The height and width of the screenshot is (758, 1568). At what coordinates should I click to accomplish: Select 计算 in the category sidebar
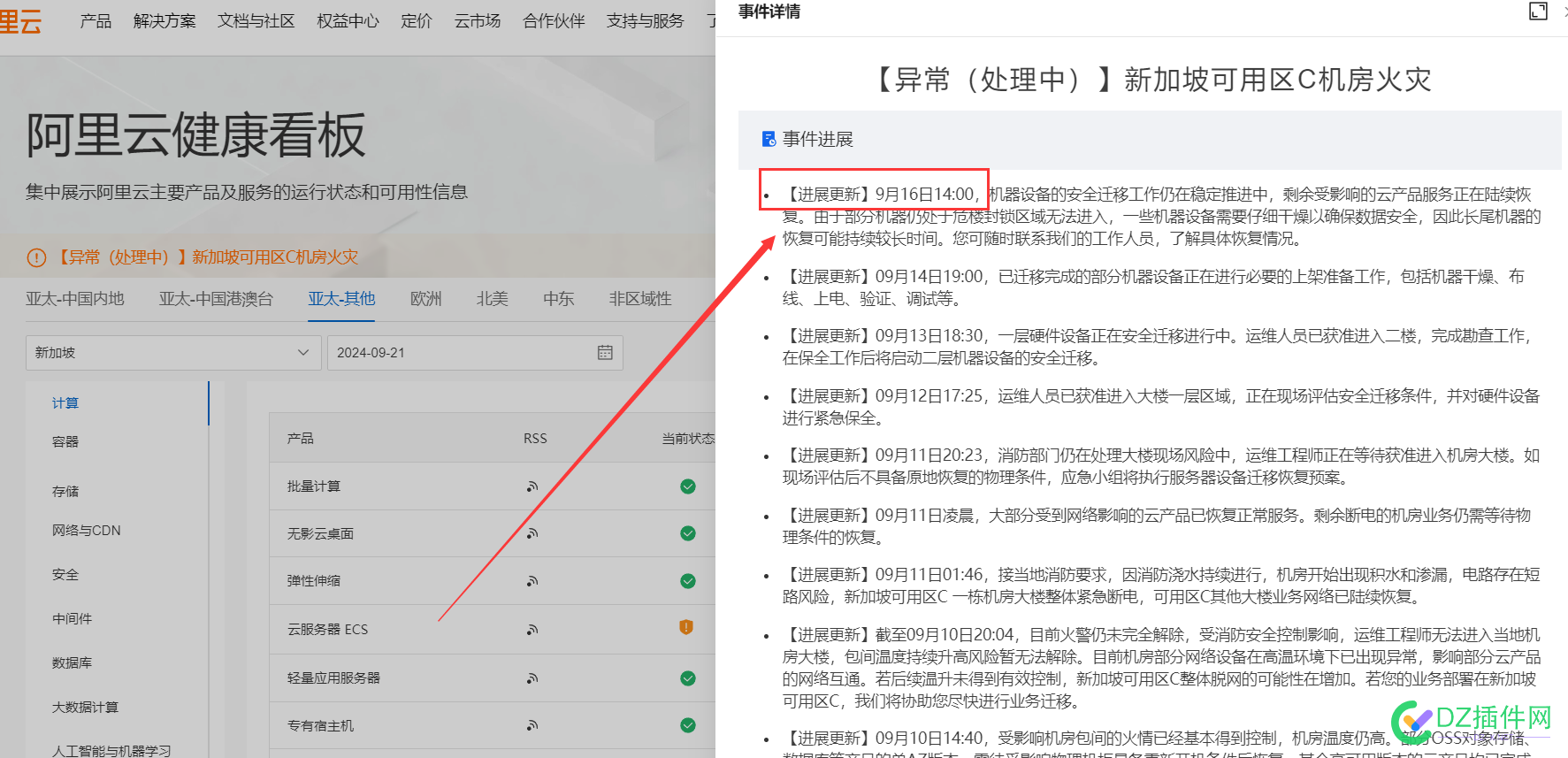(65, 403)
